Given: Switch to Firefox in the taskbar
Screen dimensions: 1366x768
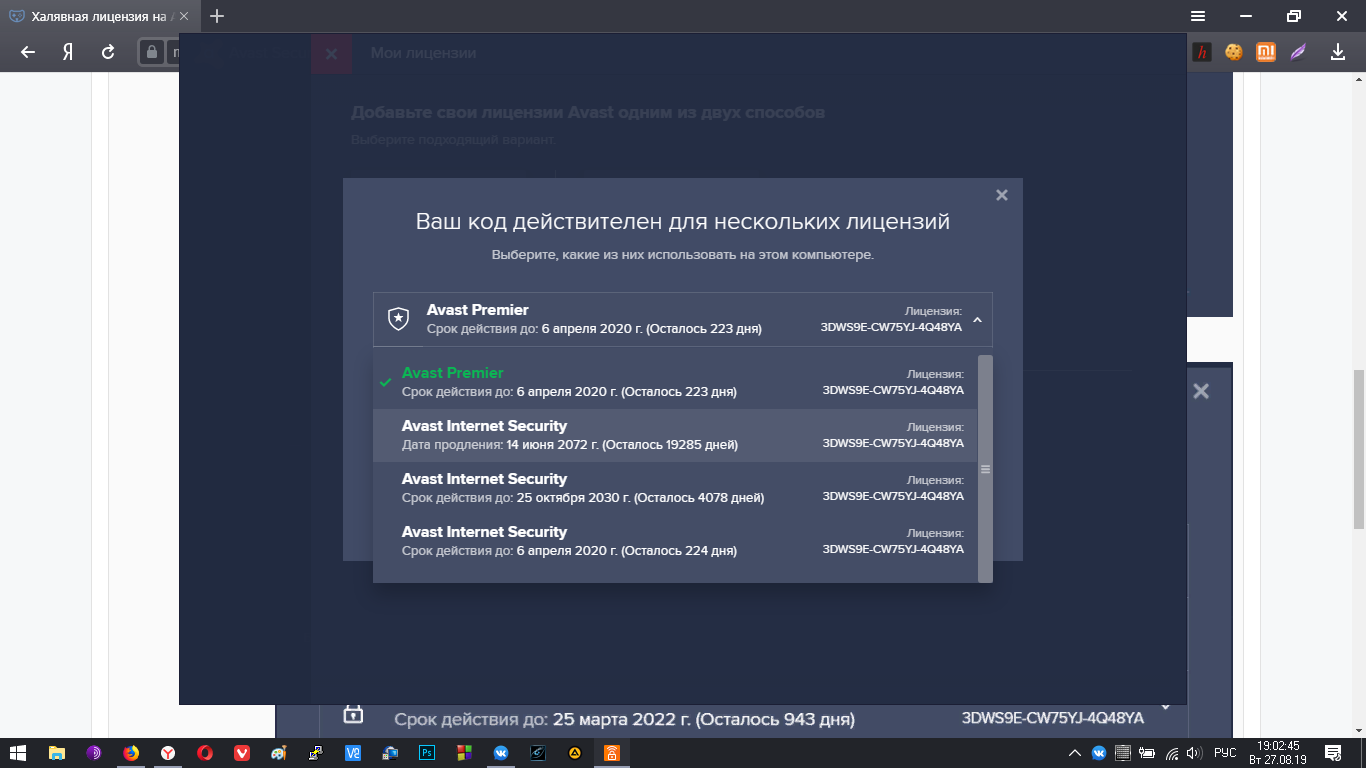Looking at the screenshot, I should 131,753.
